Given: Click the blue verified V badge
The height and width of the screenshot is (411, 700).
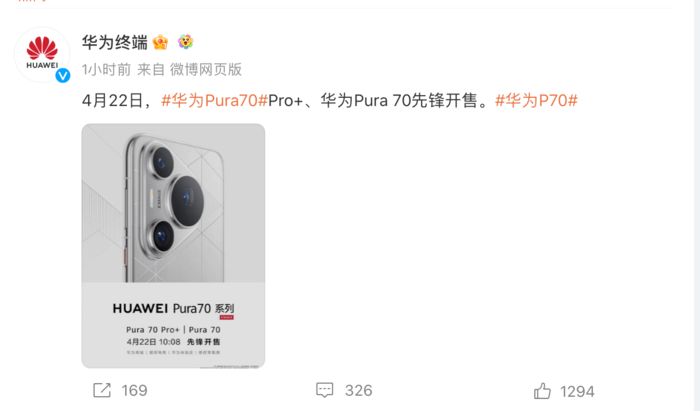Looking at the screenshot, I should coord(62,75).
